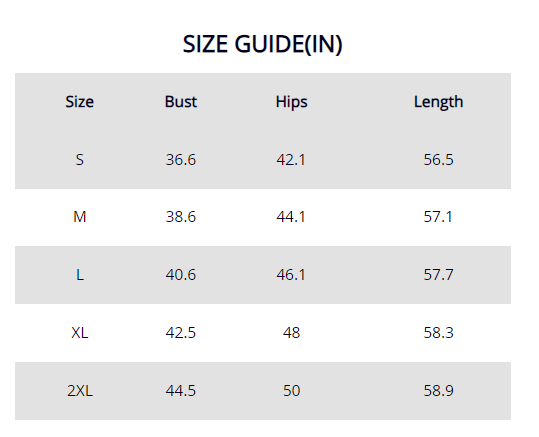Select hips value 42.1 for size S
This screenshot has width=539, height=437.
(x=291, y=160)
